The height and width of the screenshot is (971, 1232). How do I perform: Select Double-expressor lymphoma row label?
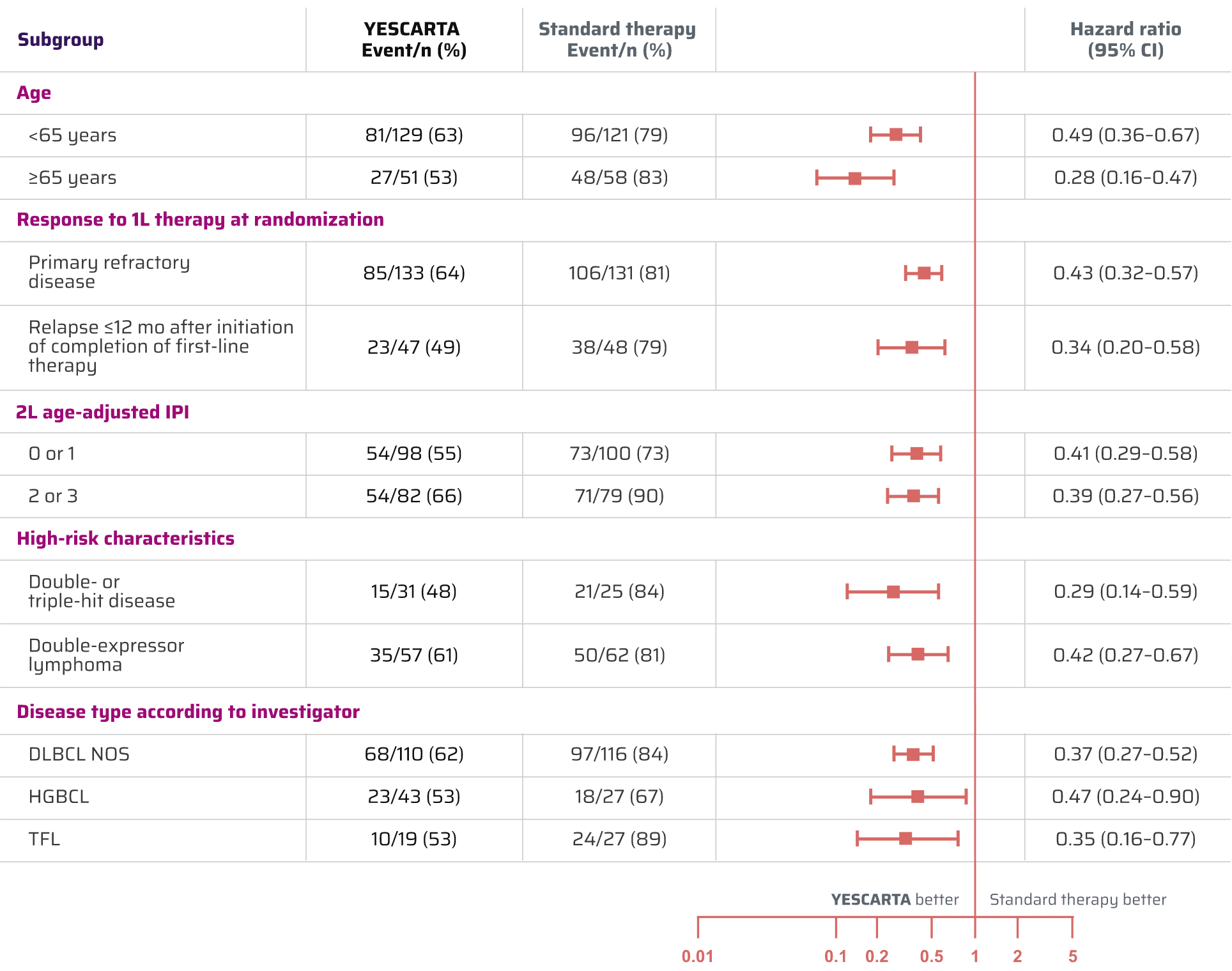(106, 655)
